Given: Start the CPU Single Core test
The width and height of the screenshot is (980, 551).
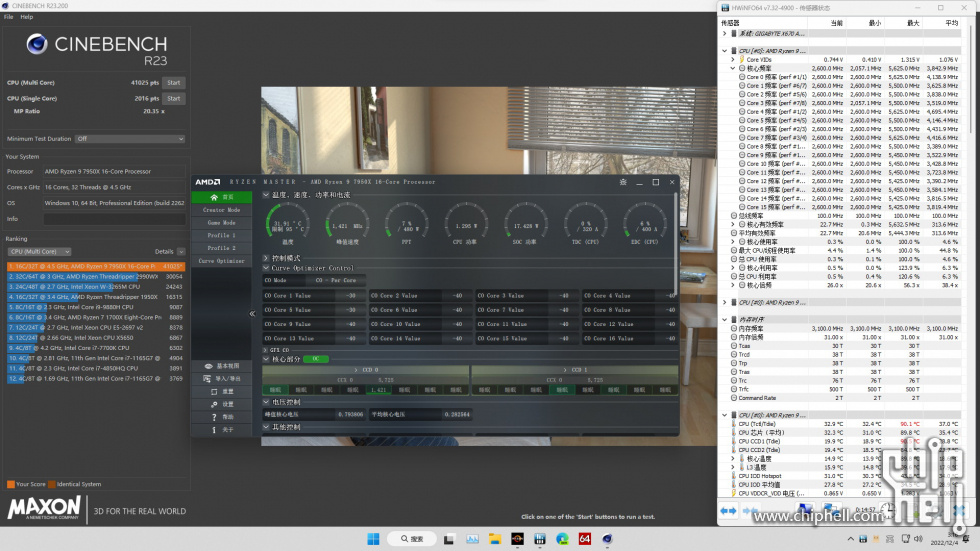Looking at the screenshot, I should 174,98.
